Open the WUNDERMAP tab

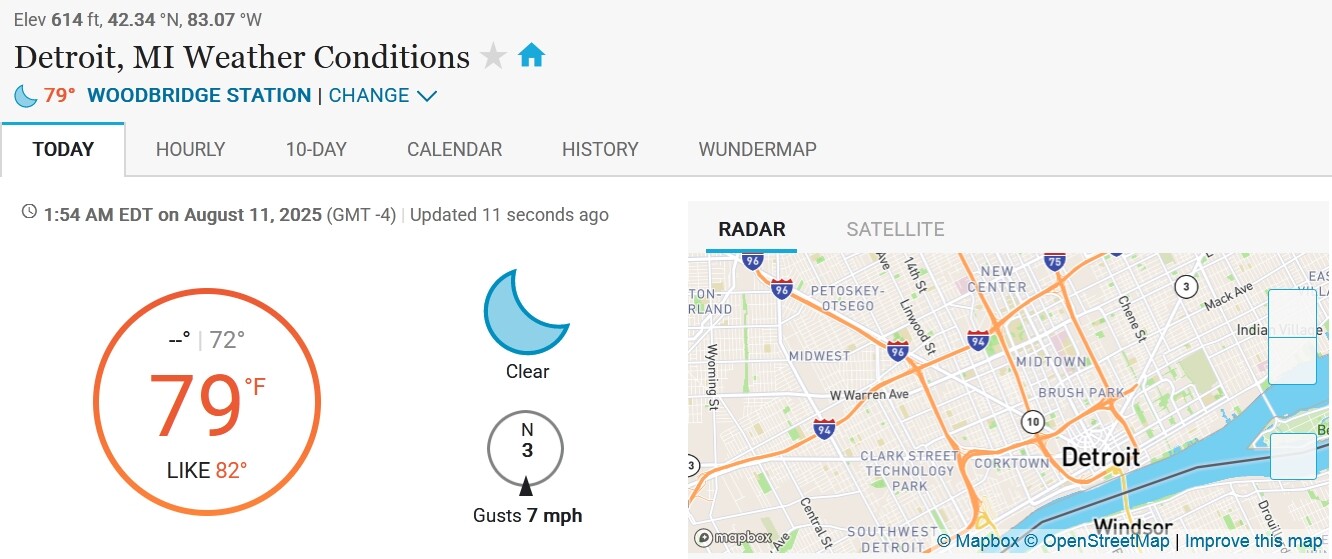coord(757,150)
